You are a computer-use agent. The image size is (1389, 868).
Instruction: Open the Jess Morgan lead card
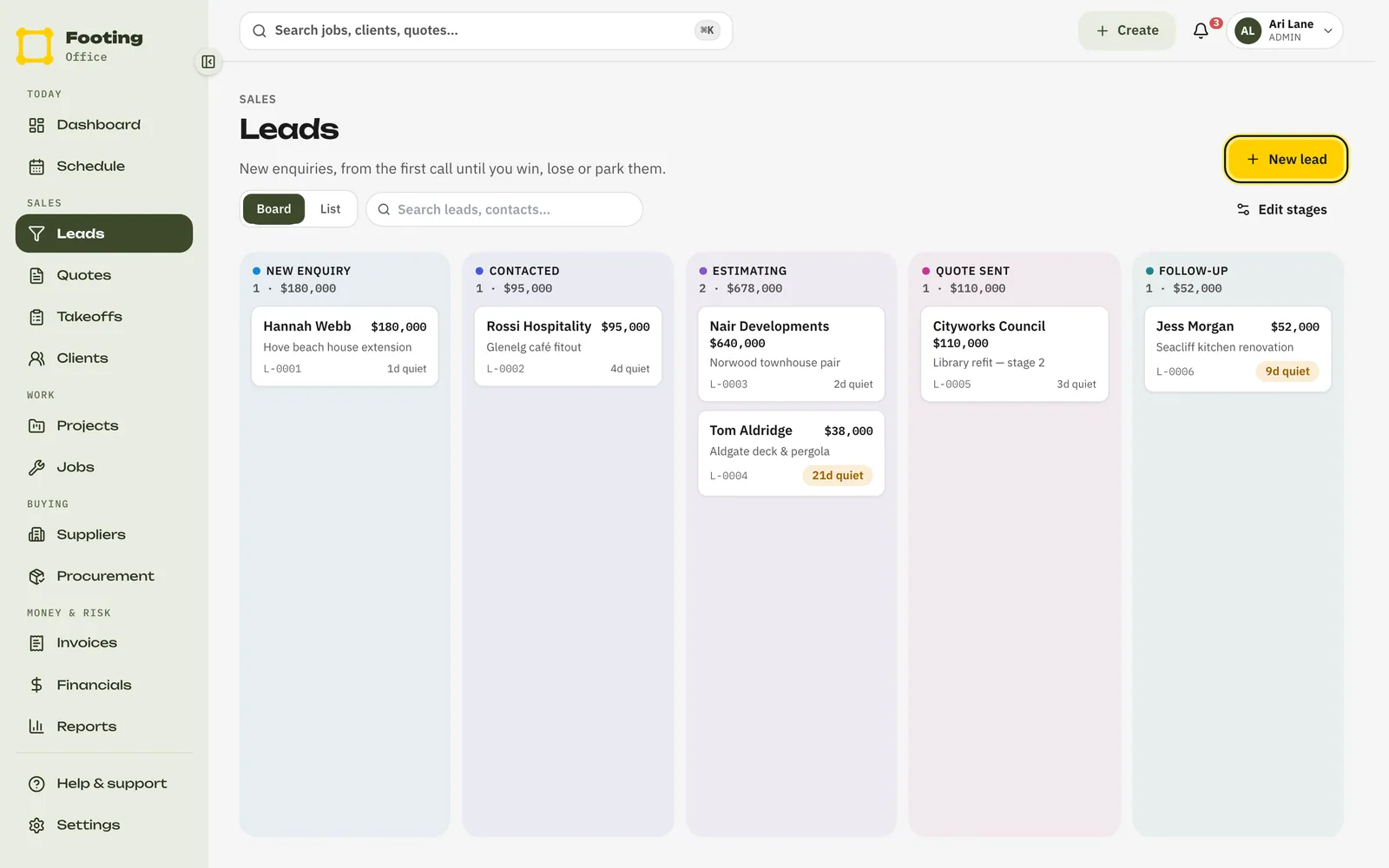[1237, 349]
